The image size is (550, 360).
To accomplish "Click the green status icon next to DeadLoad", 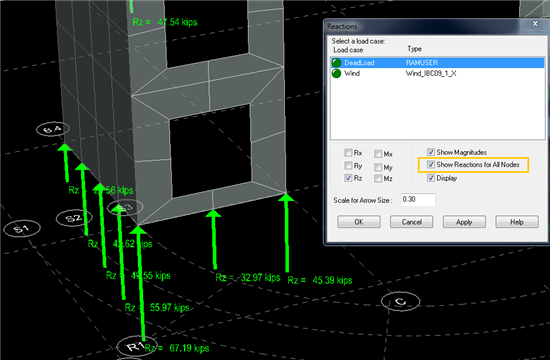I will (336, 63).
